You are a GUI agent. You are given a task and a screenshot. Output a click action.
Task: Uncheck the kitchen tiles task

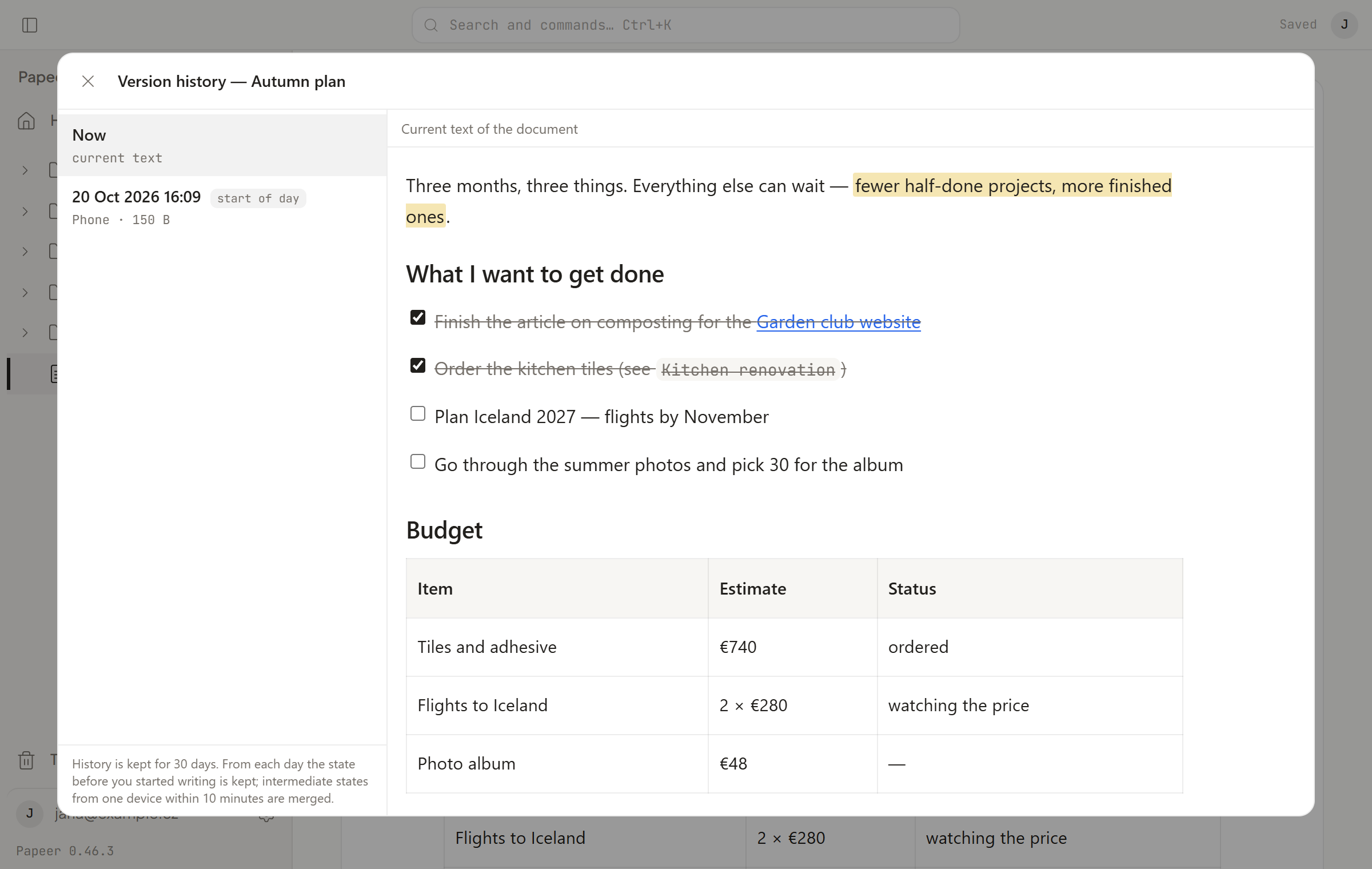tap(418, 365)
